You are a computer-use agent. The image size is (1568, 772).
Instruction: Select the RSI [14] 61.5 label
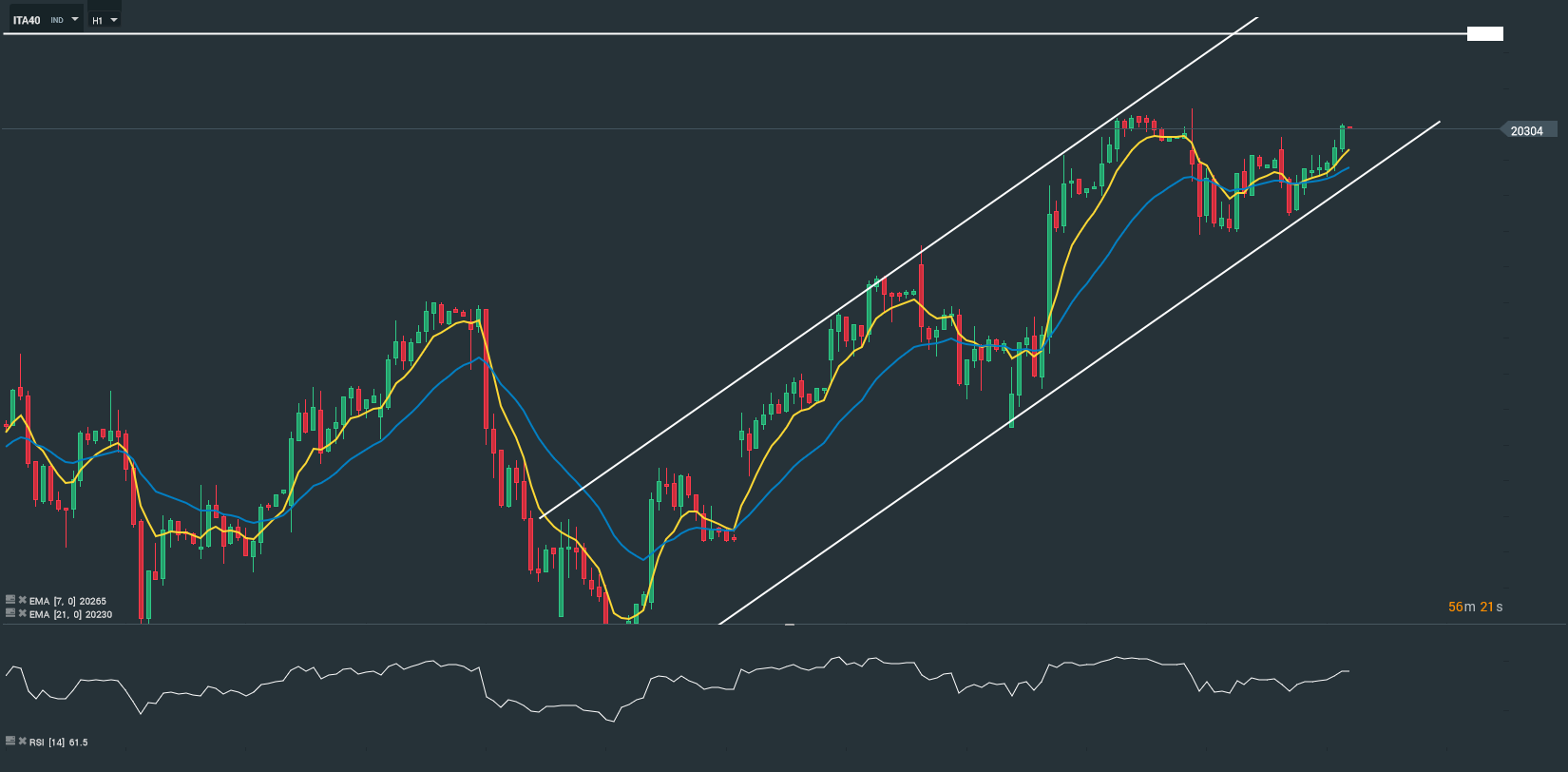(59, 743)
